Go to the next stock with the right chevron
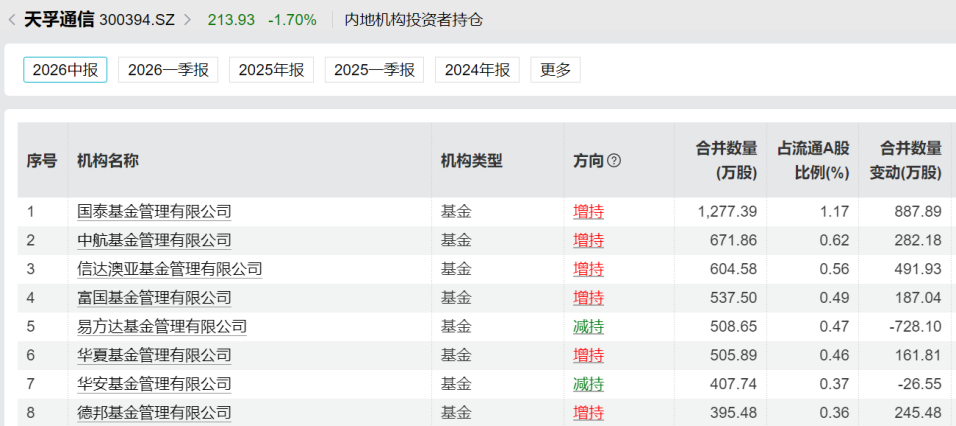The width and height of the screenshot is (956, 426). point(187,20)
